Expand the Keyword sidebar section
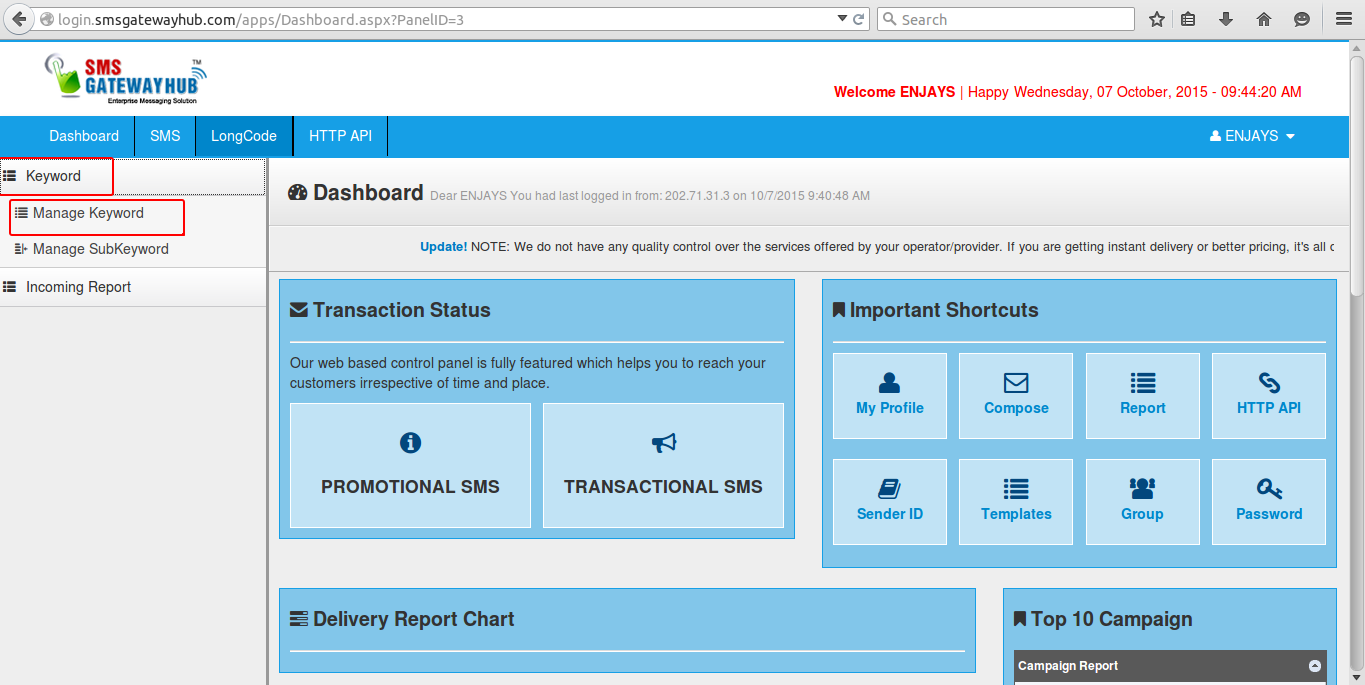 click(x=133, y=176)
